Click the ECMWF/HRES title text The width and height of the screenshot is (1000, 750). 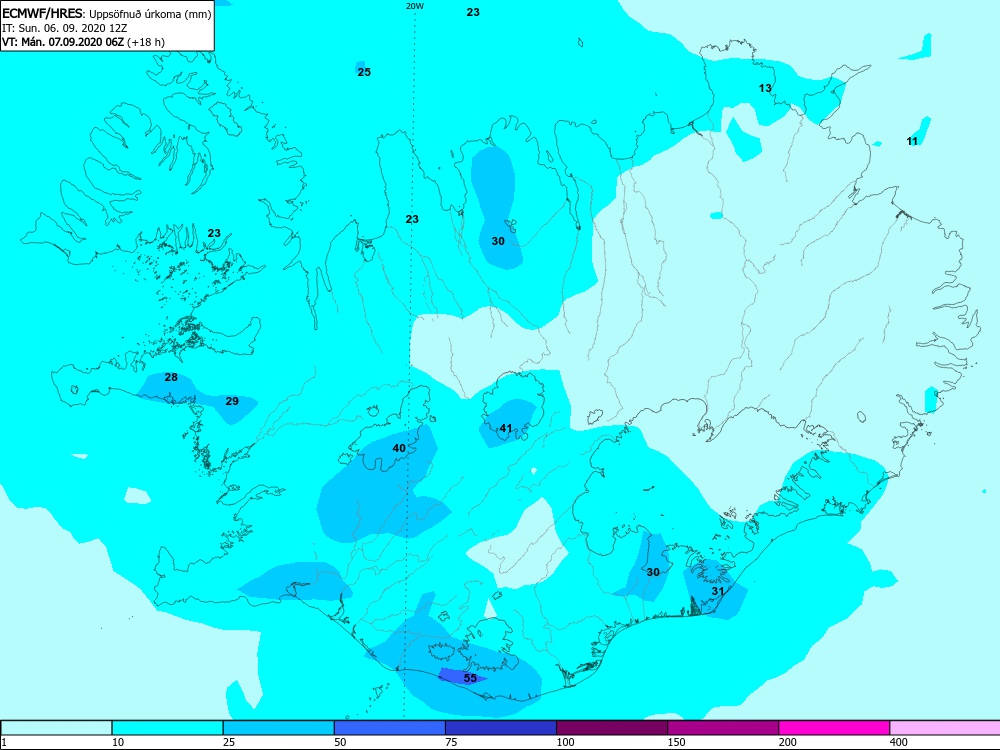point(42,13)
